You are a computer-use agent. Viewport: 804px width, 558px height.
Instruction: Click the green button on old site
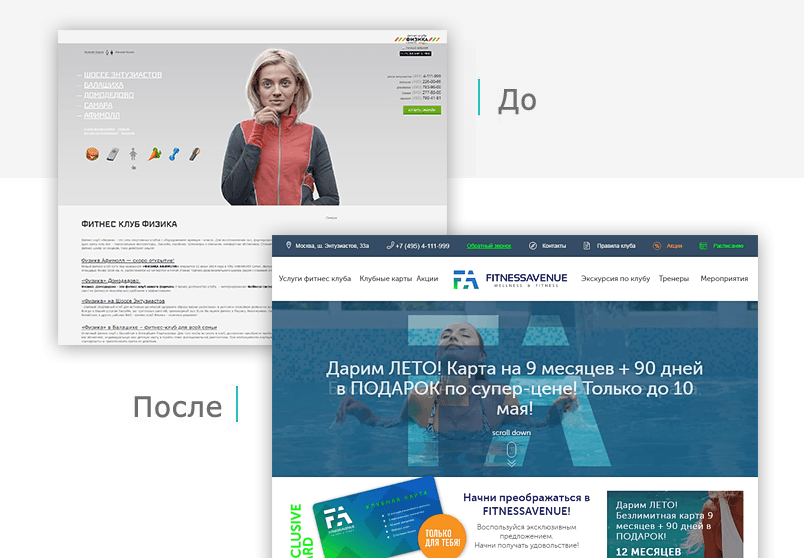click(421, 110)
